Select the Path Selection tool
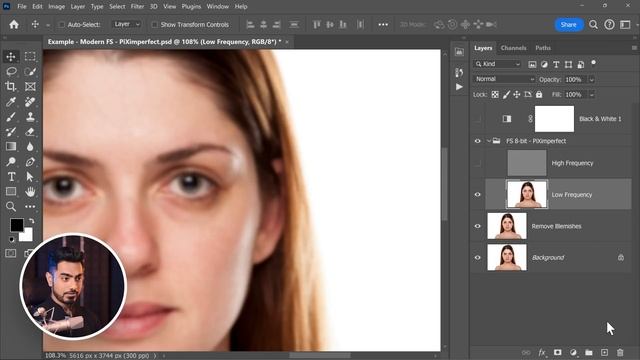Screen dimensions: 640x360 pos(30,177)
